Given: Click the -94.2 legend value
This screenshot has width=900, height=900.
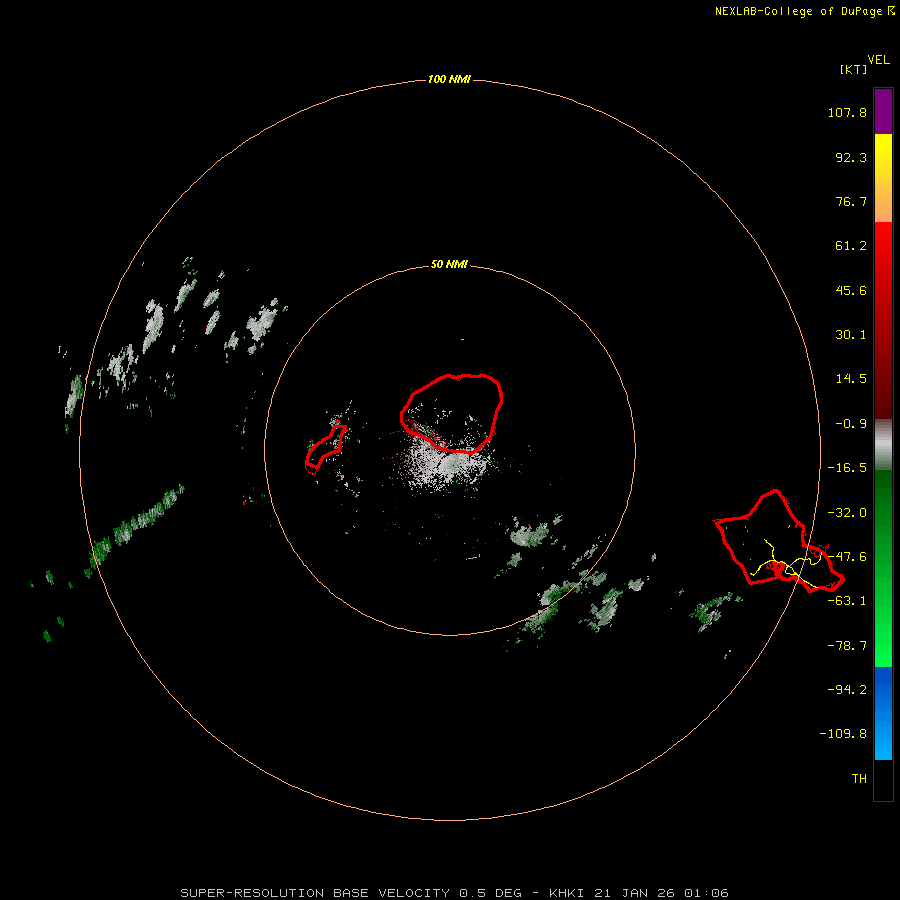Looking at the screenshot, I should pyautogui.click(x=847, y=689).
